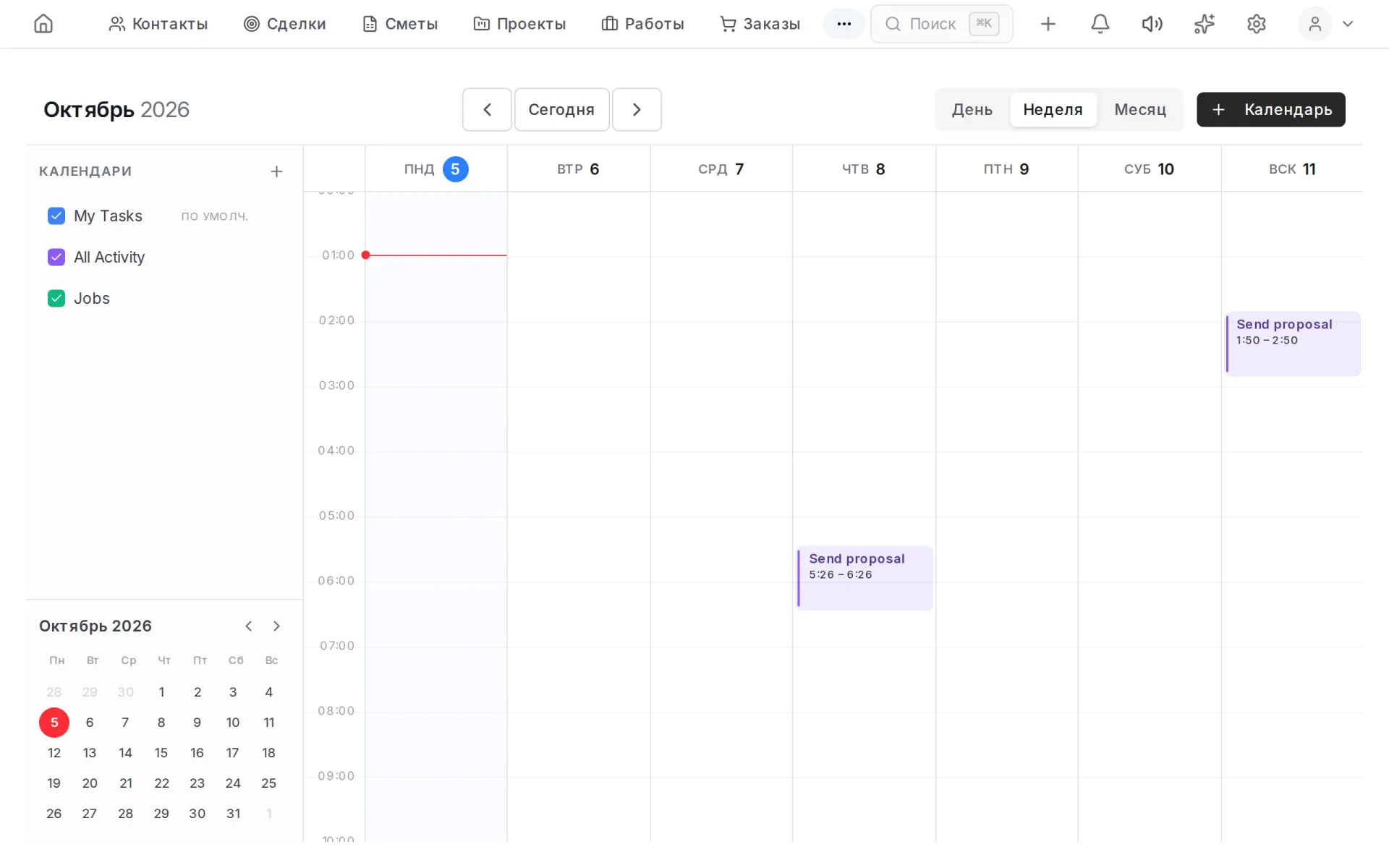Select day 22 in the mini calendar
Viewport: 1389px width, 868px height.
pos(161,783)
